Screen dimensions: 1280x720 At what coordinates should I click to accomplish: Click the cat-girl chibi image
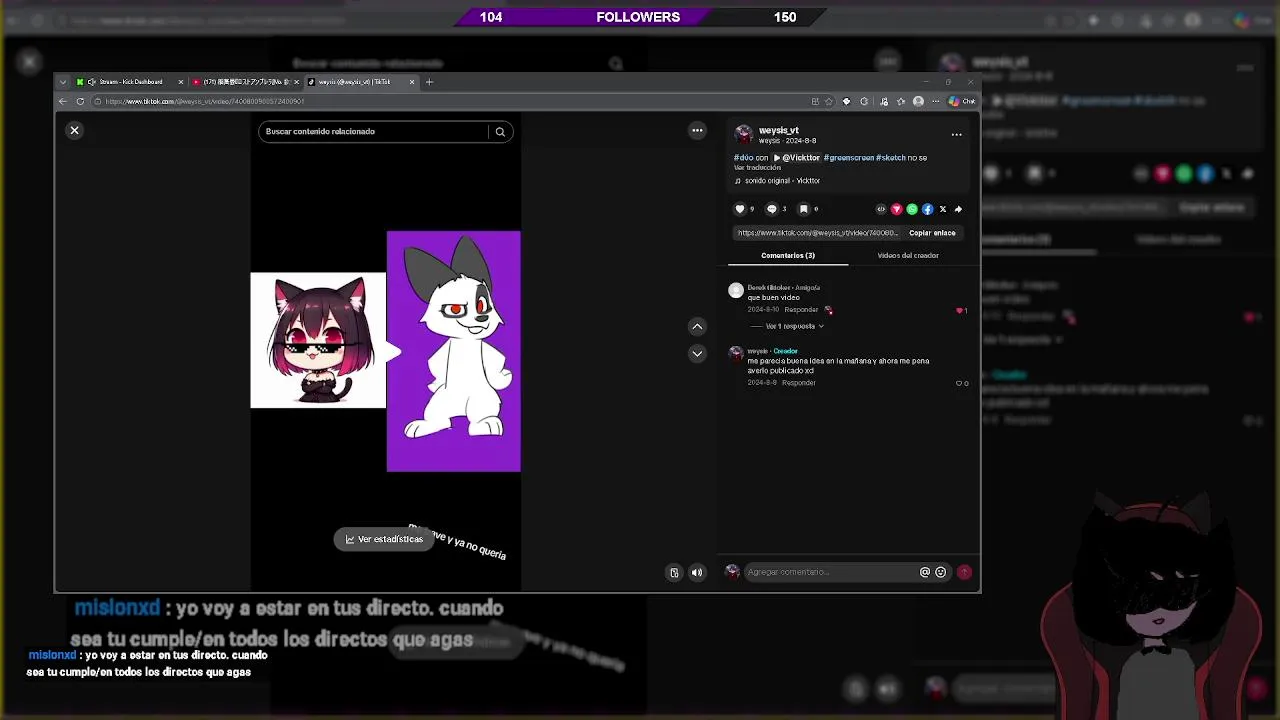pos(318,340)
